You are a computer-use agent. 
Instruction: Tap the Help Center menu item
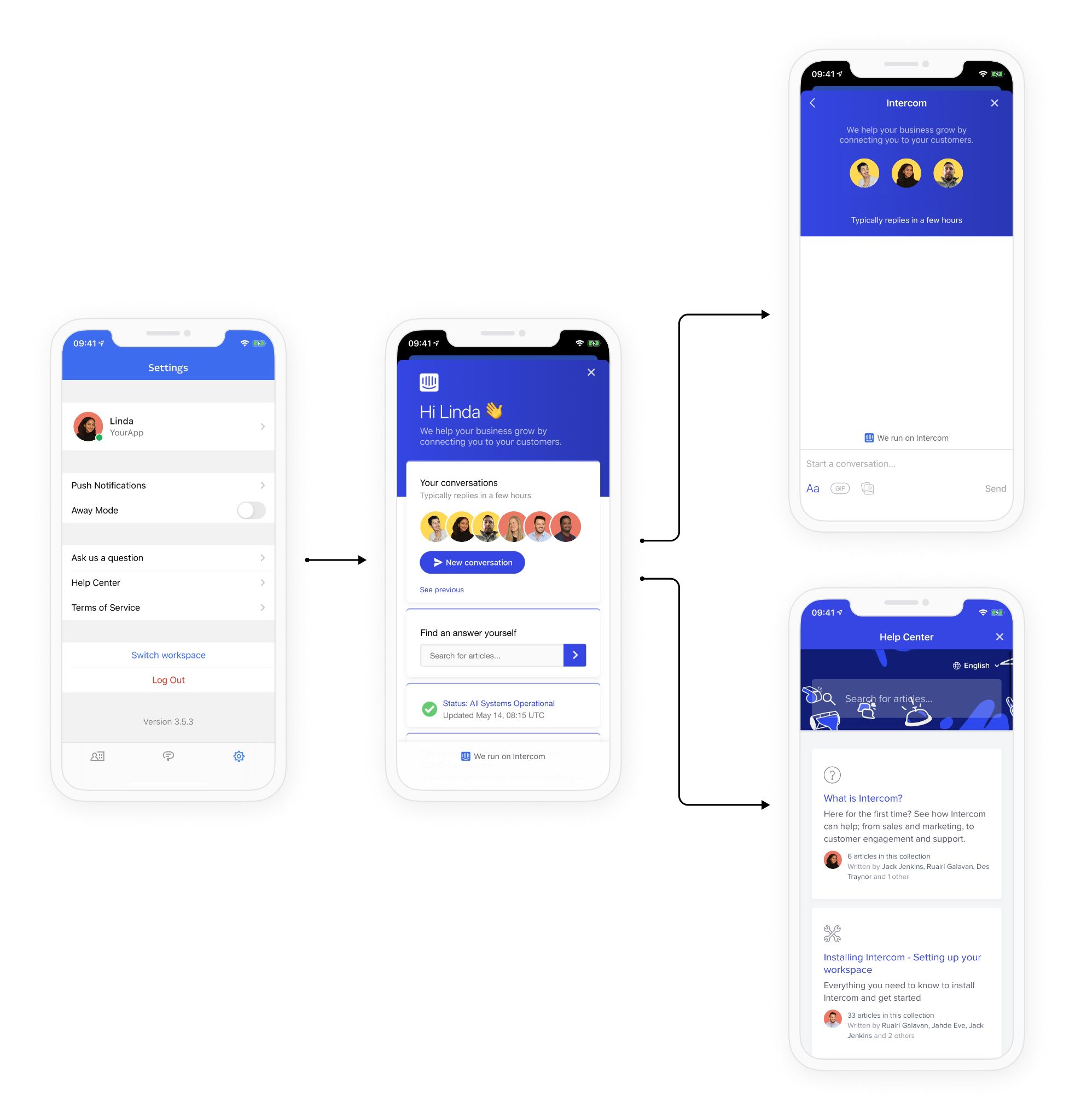[x=168, y=583]
